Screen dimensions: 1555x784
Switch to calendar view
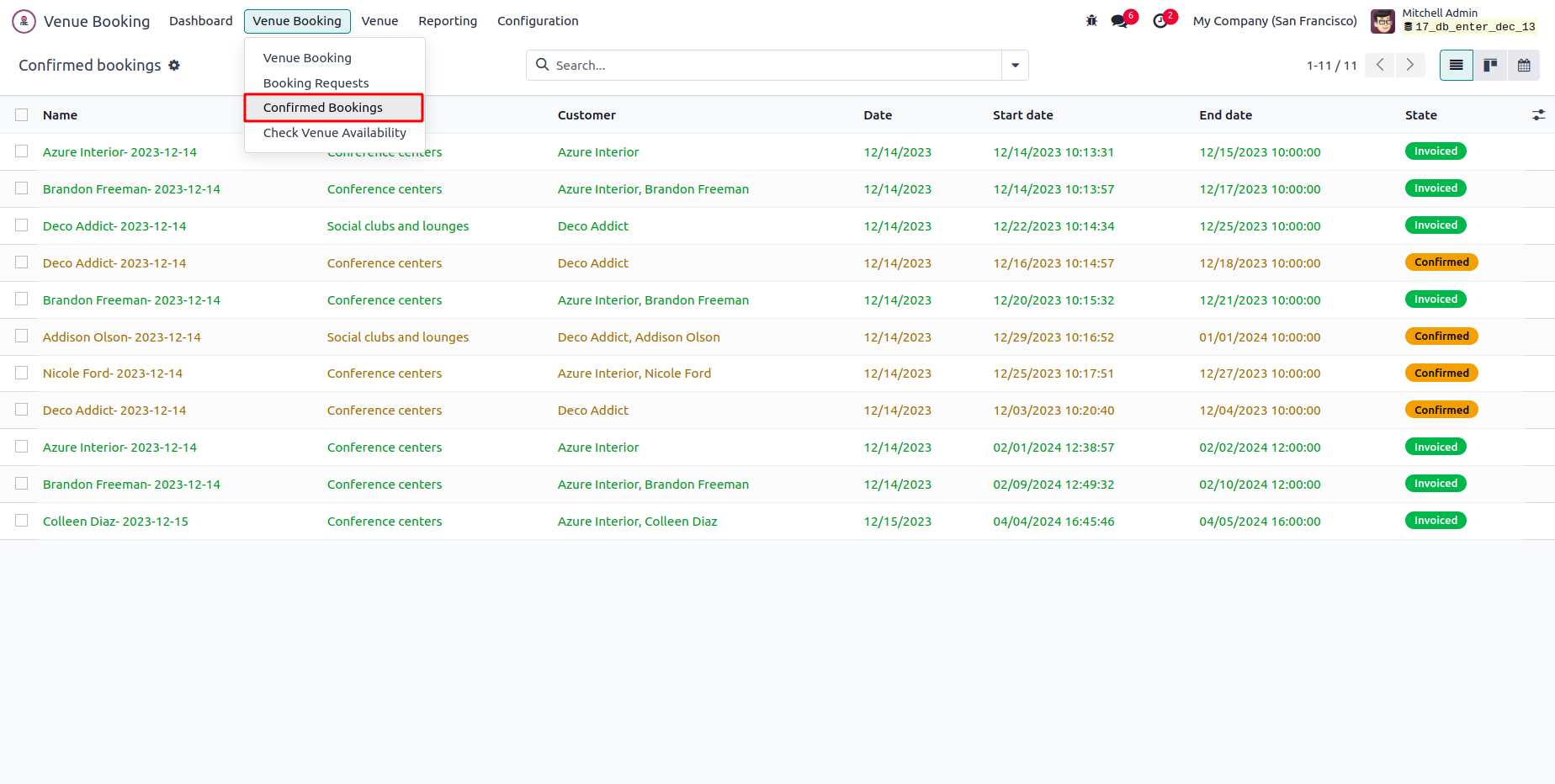[1524, 65]
